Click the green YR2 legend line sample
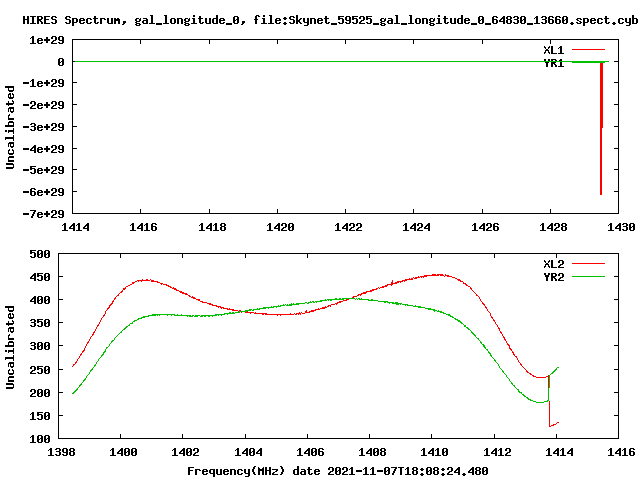 [588, 277]
